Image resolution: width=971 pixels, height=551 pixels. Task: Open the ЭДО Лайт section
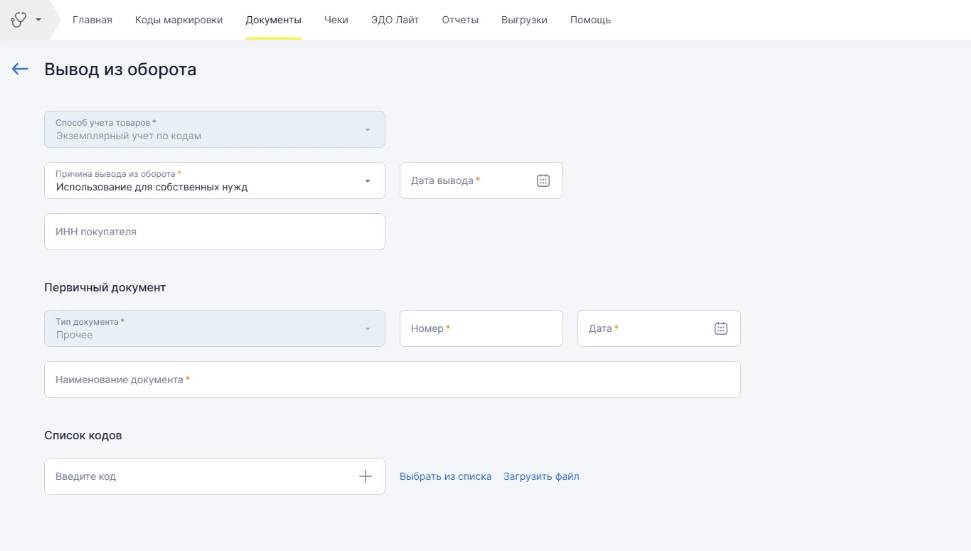395,20
